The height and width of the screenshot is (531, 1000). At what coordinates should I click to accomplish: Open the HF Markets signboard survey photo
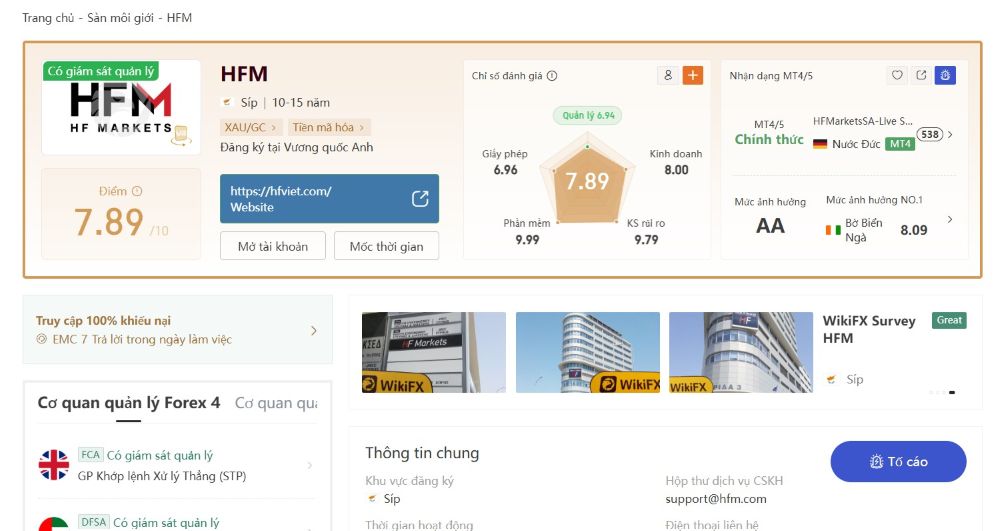[434, 352]
